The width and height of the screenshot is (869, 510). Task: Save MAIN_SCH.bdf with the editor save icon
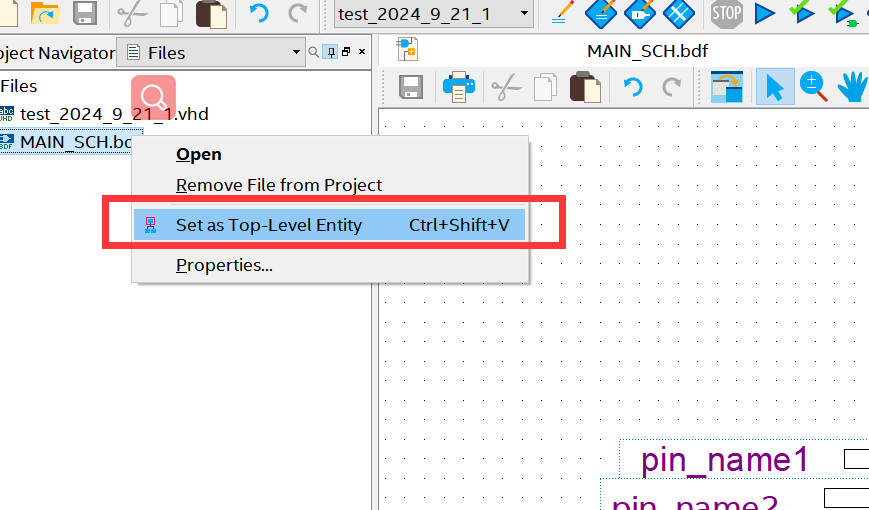[411, 88]
